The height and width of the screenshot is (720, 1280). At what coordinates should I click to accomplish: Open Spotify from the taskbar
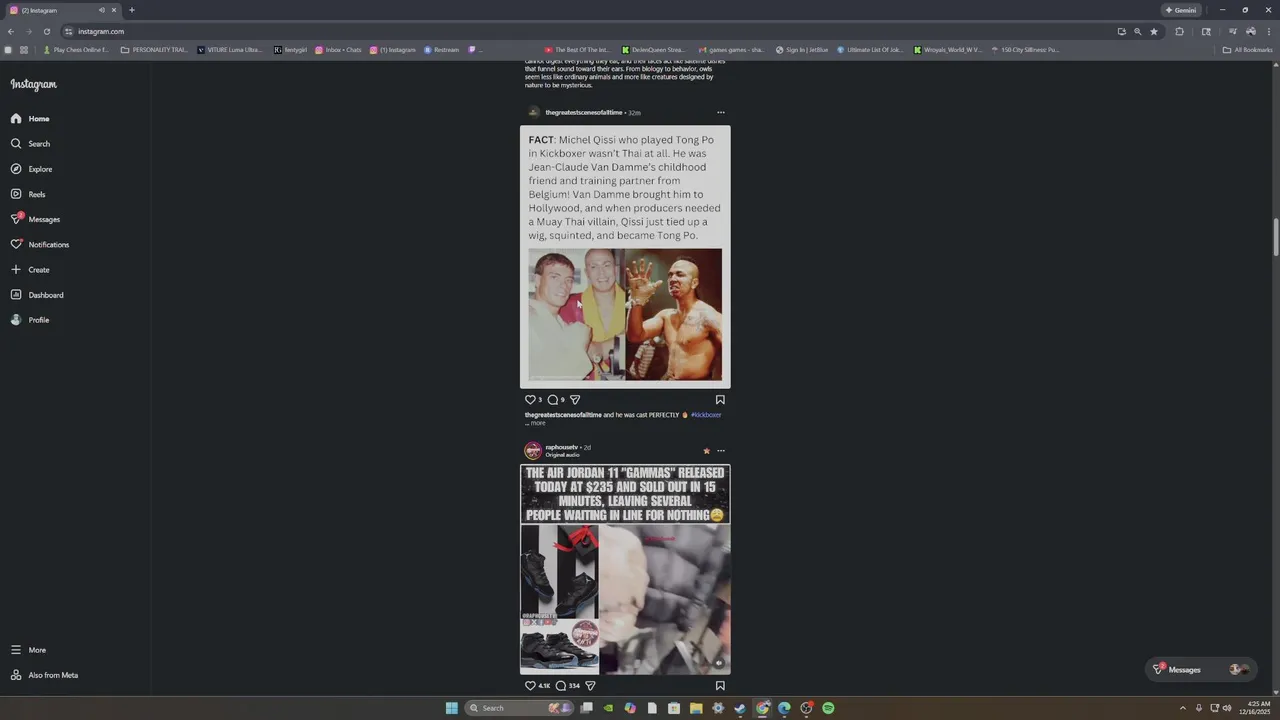pyautogui.click(x=828, y=708)
